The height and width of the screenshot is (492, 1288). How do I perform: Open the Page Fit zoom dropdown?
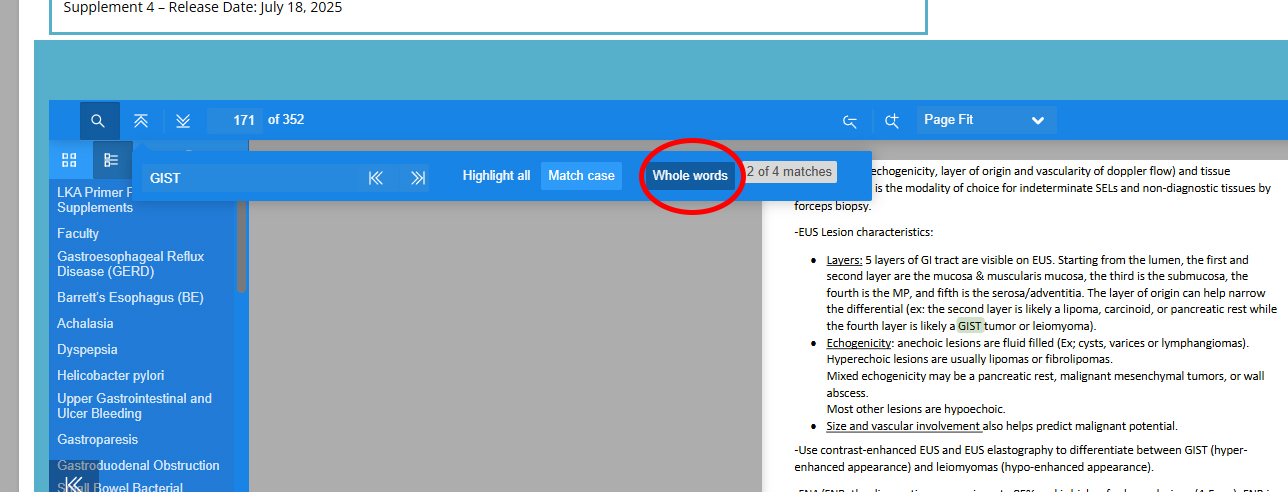985,120
